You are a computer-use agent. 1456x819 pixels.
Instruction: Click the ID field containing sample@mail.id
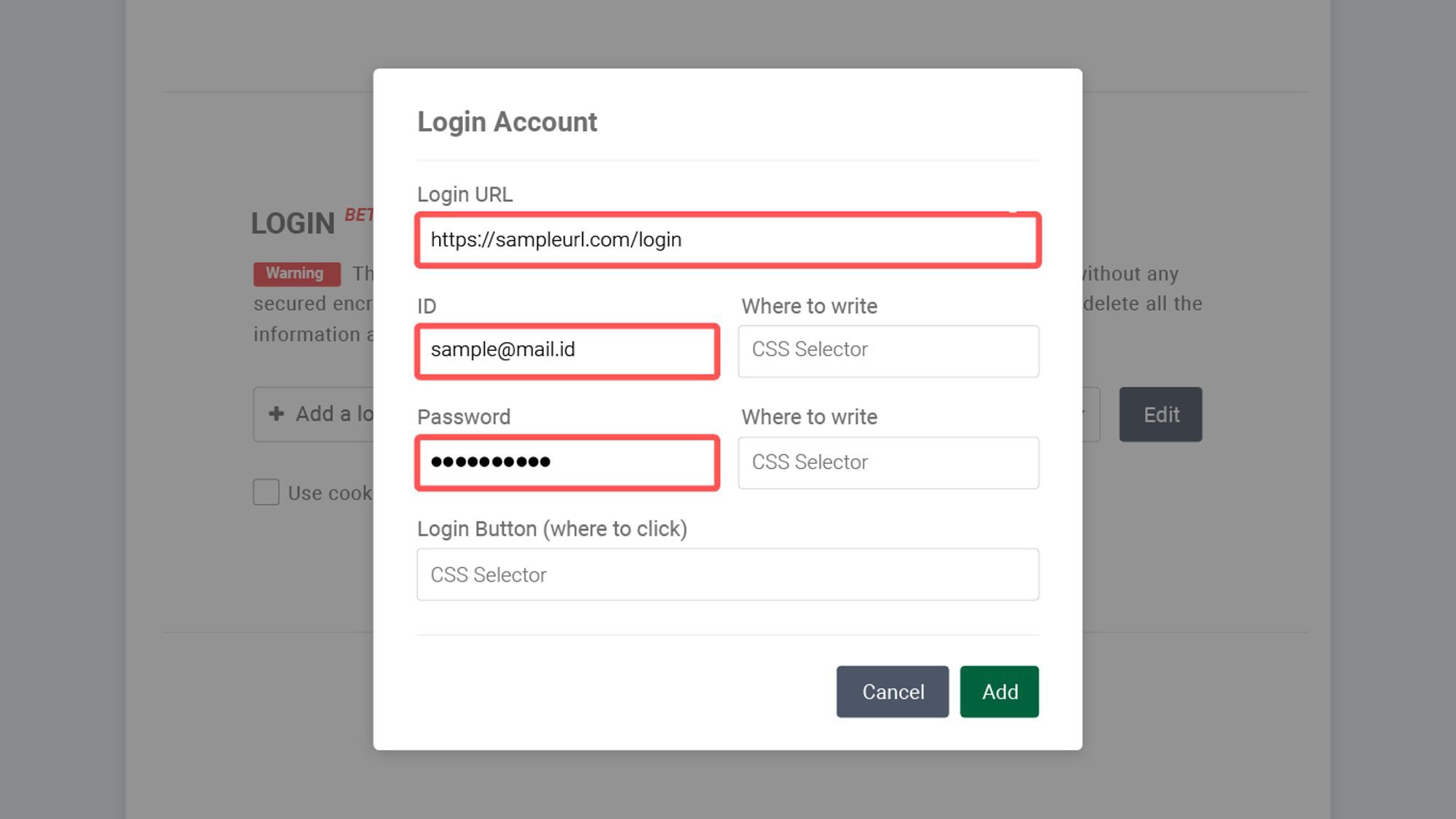pos(567,351)
